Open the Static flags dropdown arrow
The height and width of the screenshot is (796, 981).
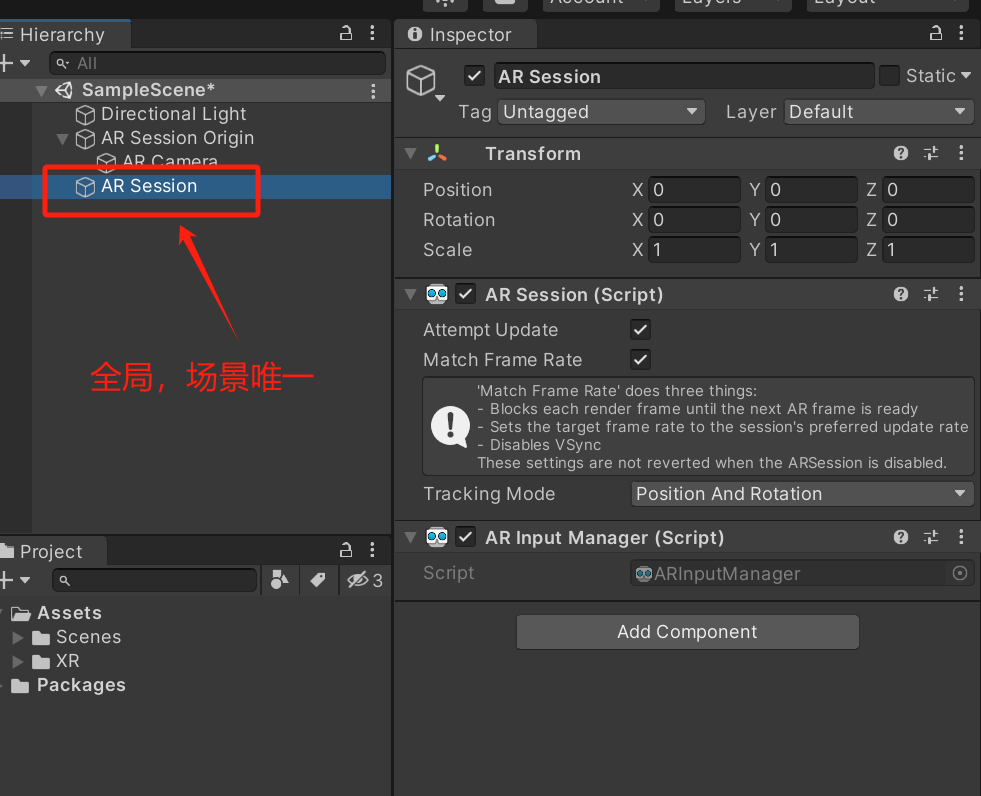(966, 76)
